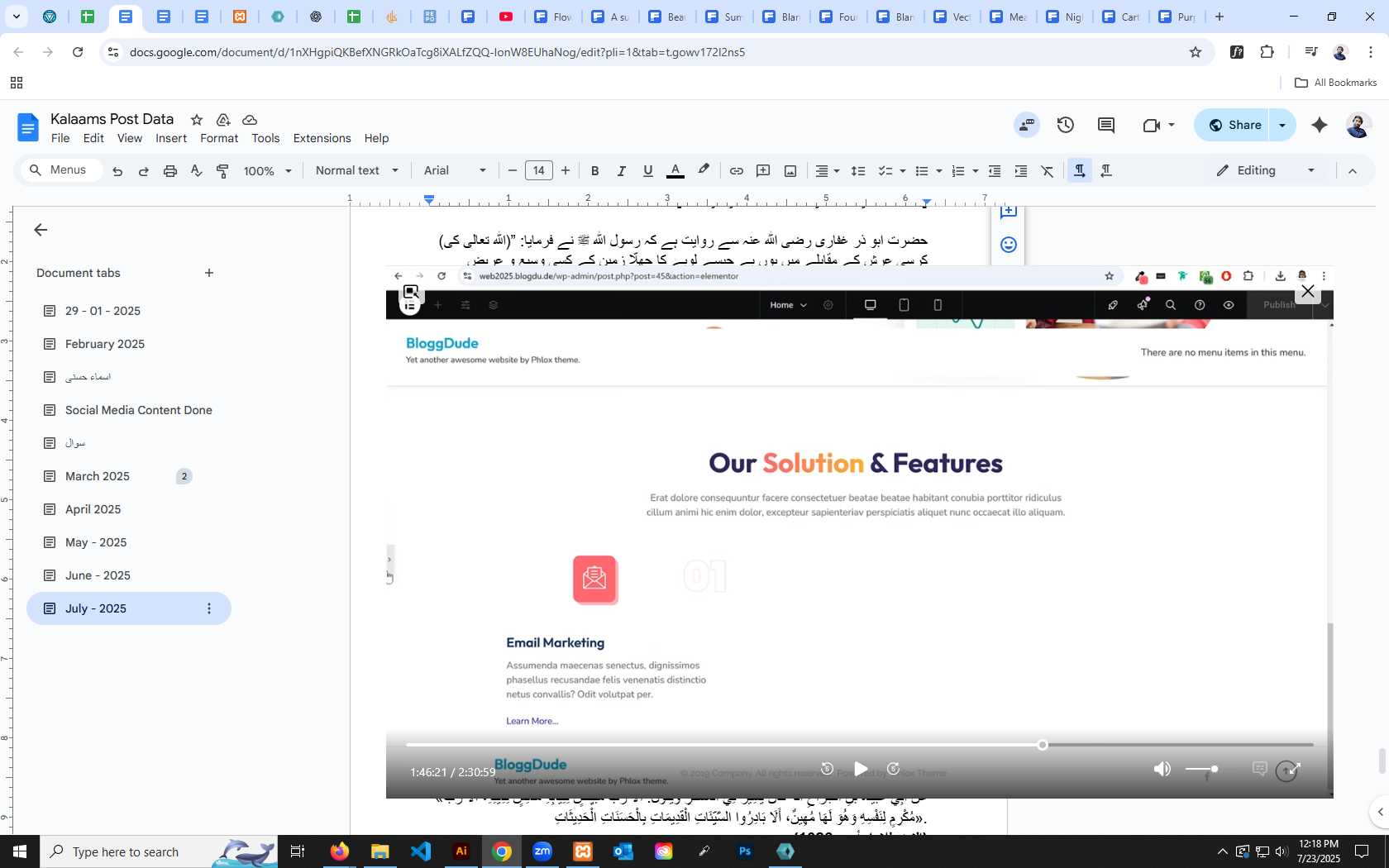Open checklist menu arrow
Image resolution: width=1389 pixels, height=868 pixels.
(903, 171)
